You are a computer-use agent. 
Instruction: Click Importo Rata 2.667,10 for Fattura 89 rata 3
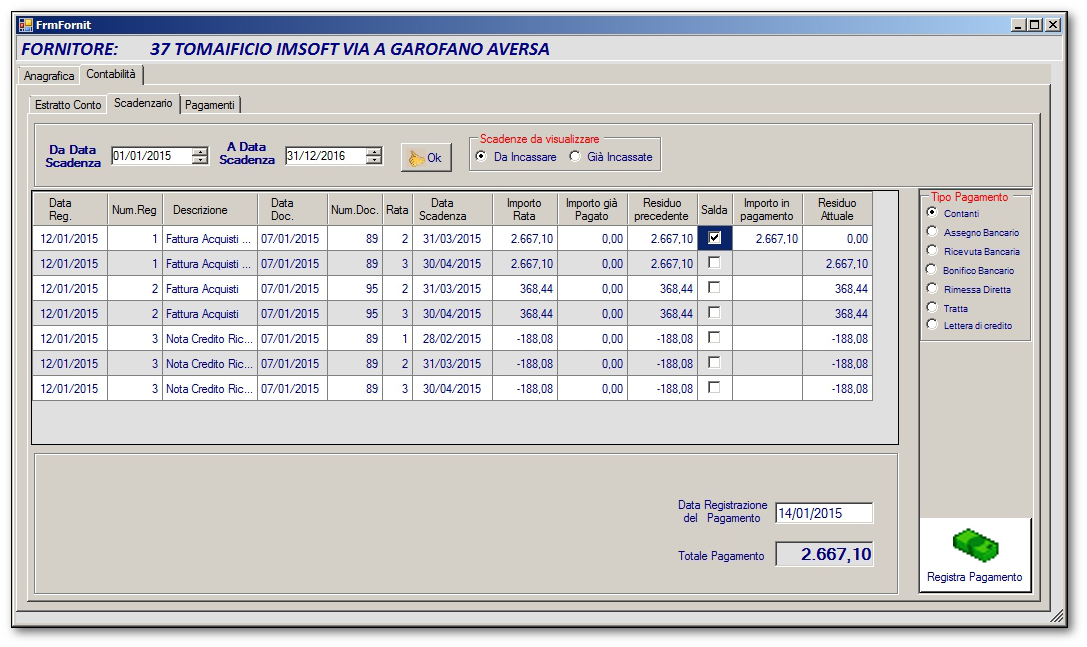click(x=525, y=264)
